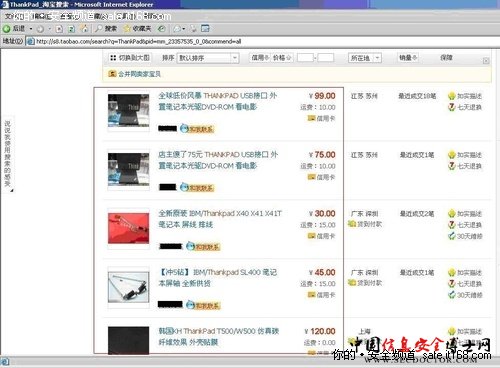Open the 75元 THANKPAD USB DVD-ROM listing
500x368 pixels.
tap(218, 160)
